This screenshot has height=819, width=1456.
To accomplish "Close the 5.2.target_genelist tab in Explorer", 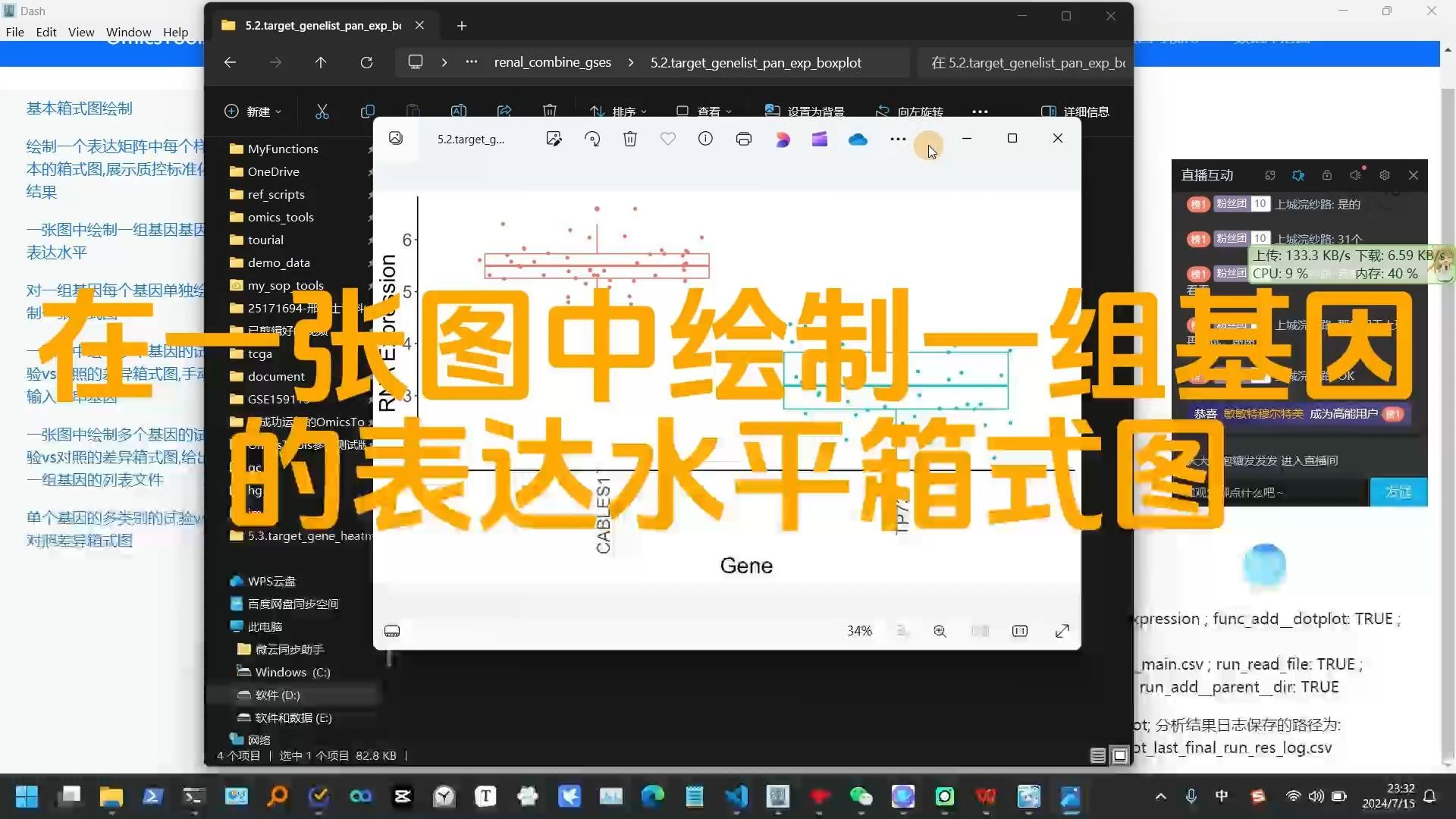I will 419,25.
